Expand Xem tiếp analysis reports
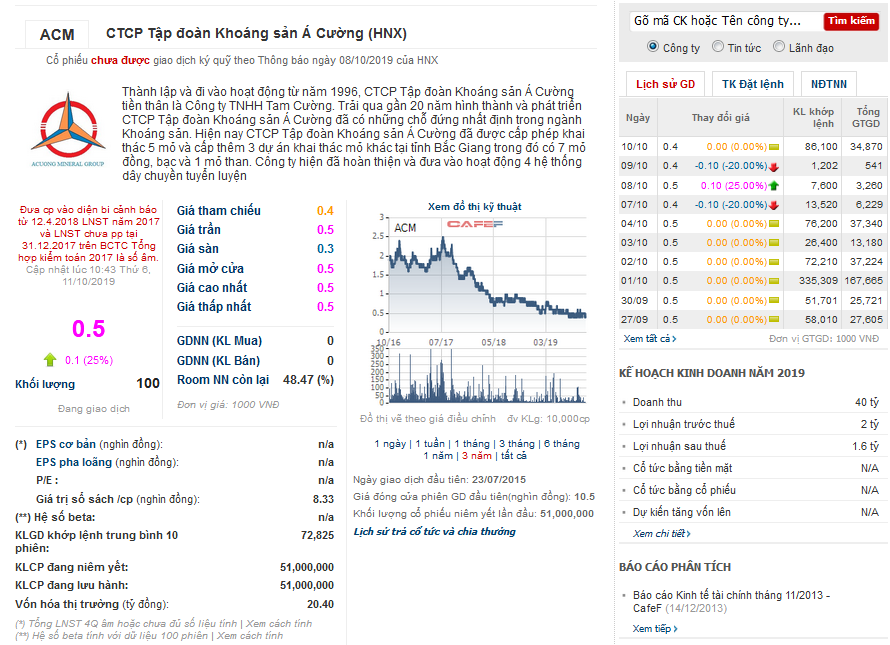 655,629
